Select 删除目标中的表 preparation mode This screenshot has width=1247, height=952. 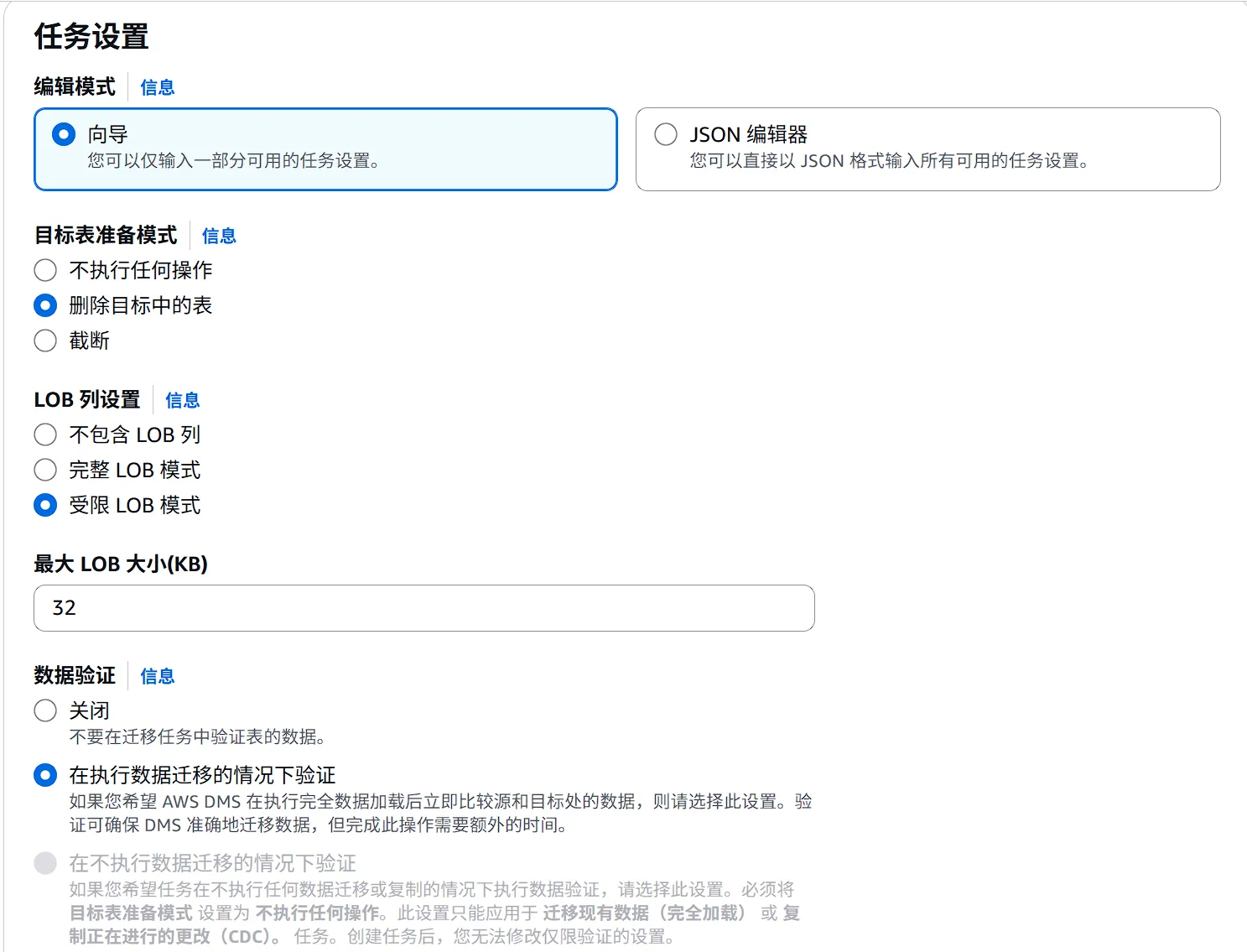click(x=45, y=305)
